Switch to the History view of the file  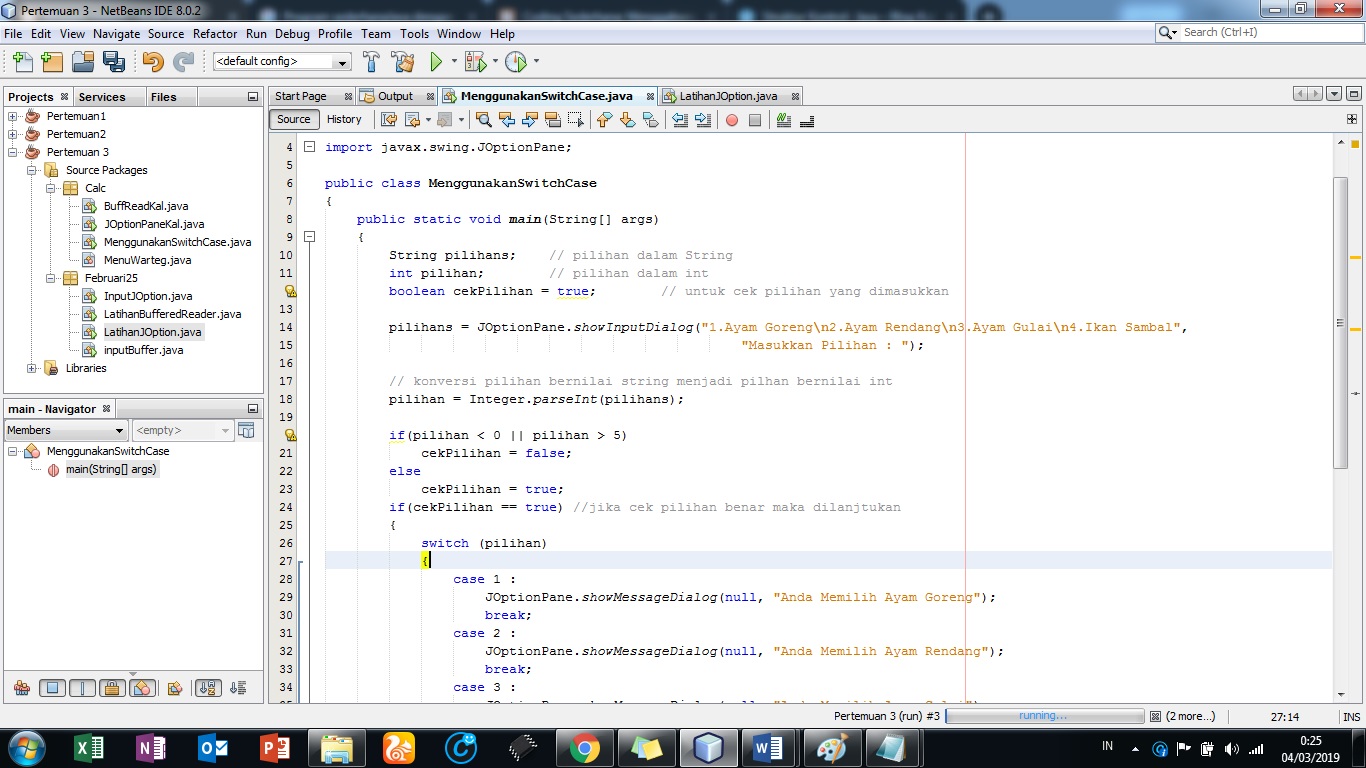(345, 119)
